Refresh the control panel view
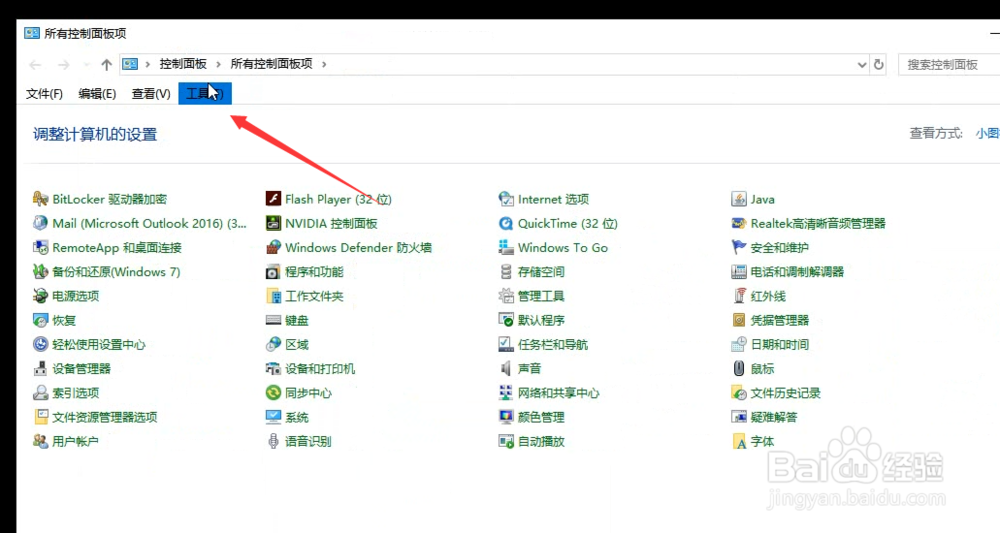1000x533 pixels. (879, 64)
